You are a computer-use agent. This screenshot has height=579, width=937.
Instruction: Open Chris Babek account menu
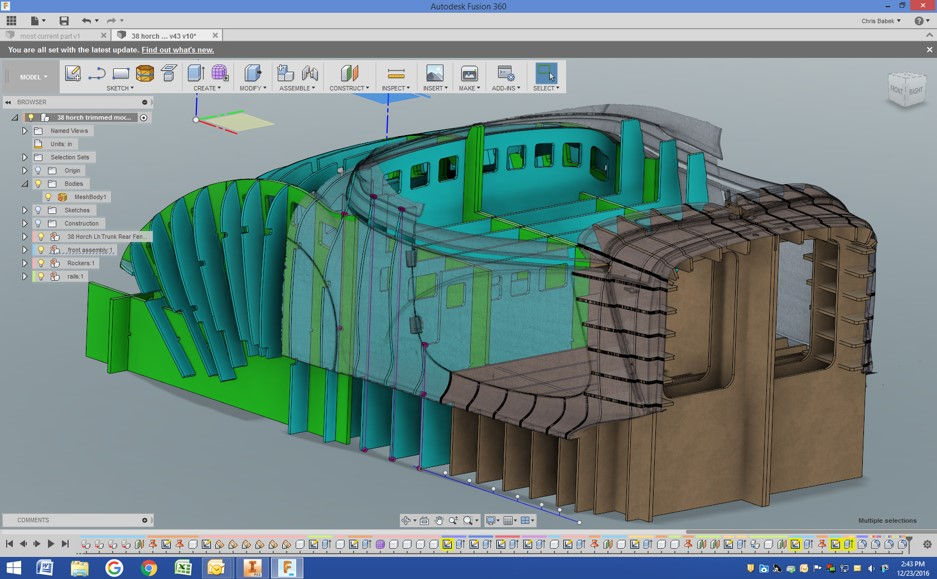(x=881, y=21)
